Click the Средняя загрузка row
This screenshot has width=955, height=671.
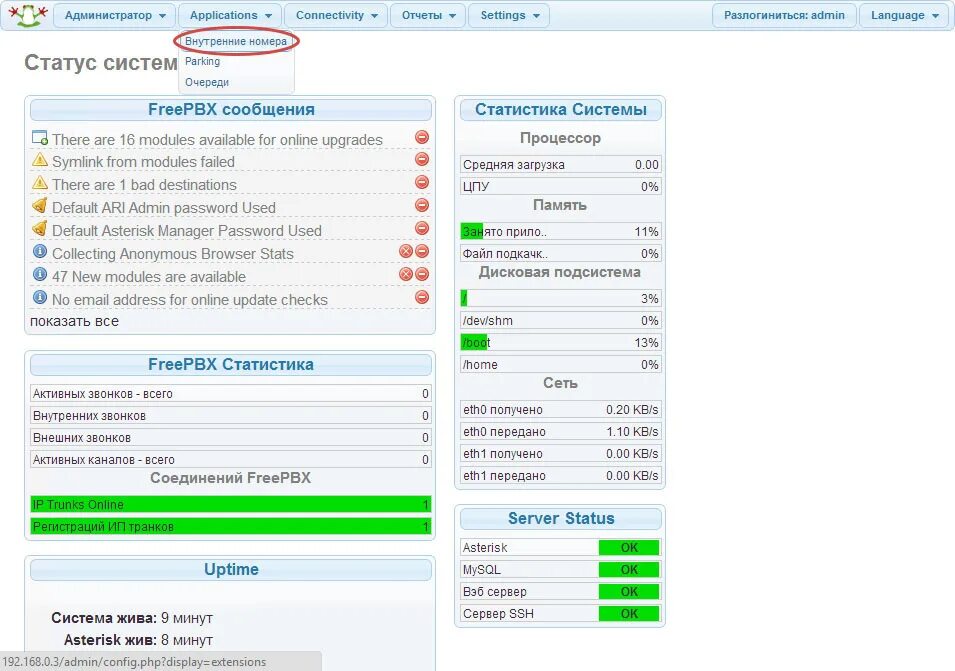(560, 164)
